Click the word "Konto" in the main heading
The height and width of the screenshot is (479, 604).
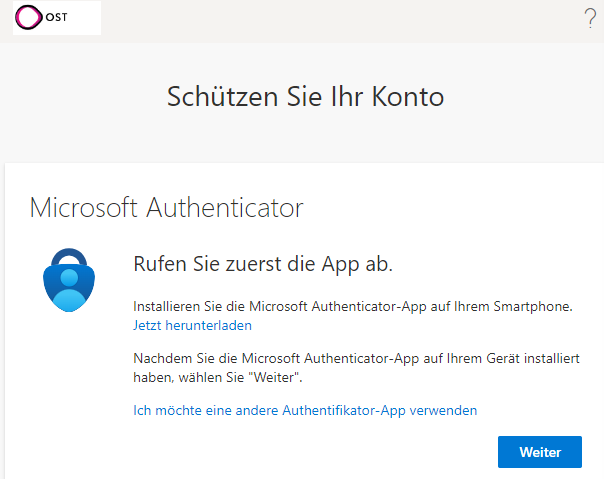point(405,97)
